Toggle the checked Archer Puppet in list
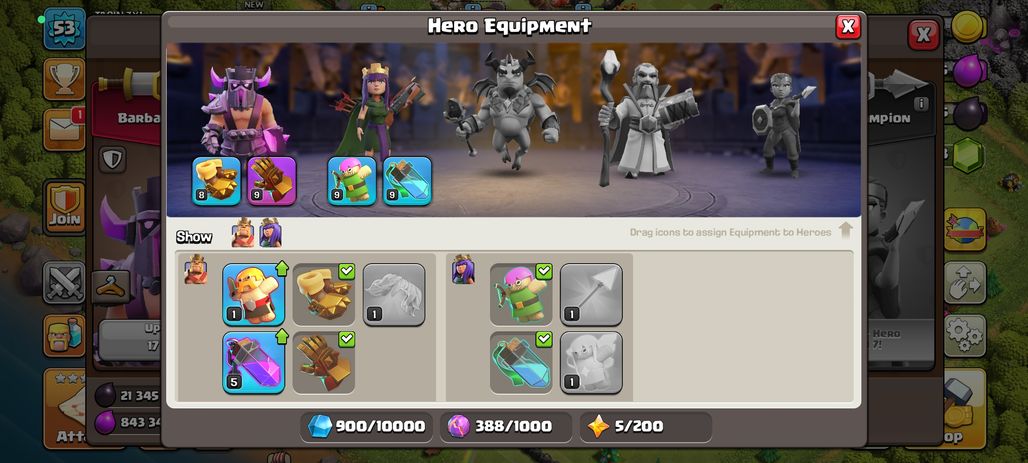Image resolution: width=1028 pixels, height=463 pixels. 521,294
